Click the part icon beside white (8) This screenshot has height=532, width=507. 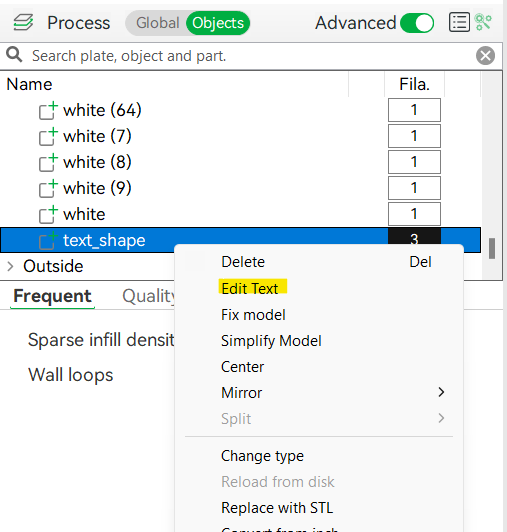(x=48, y=162)
